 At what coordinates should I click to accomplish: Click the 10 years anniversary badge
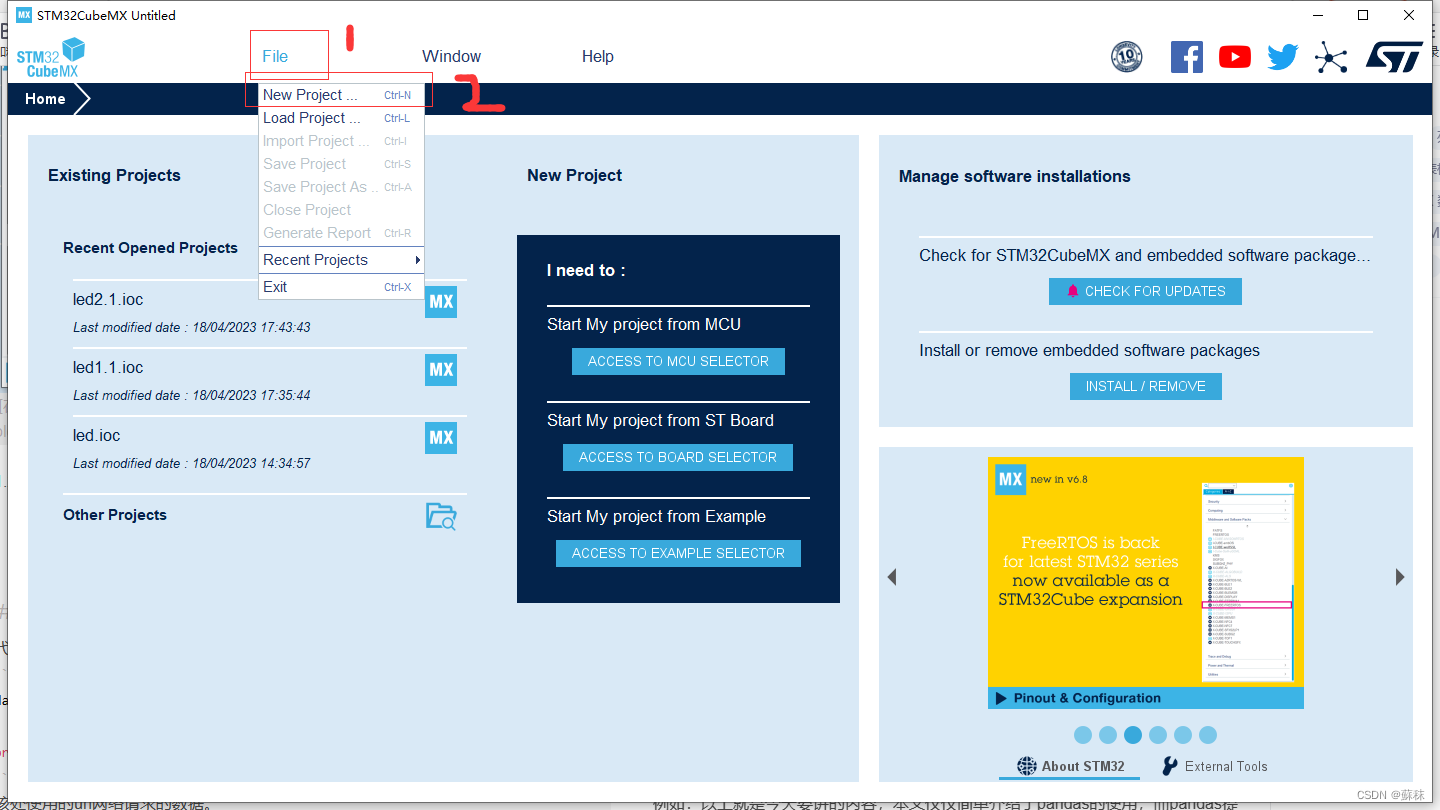(x=1127, y=57)
